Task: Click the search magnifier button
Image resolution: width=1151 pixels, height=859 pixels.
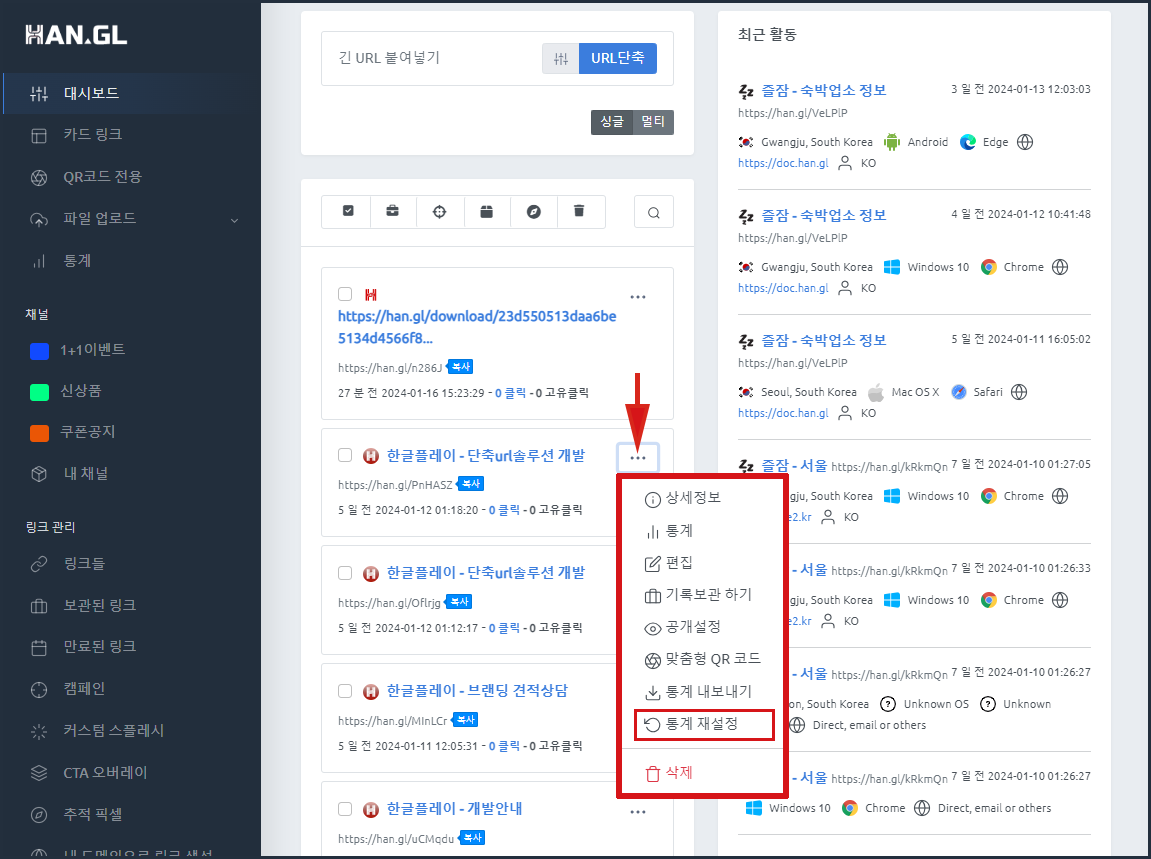Action: click(654, 213)
